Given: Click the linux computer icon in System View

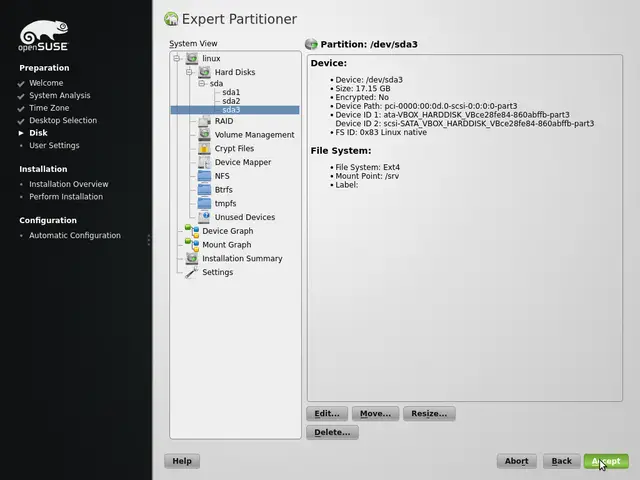Looking at the screenshot, I should (192, 58).
